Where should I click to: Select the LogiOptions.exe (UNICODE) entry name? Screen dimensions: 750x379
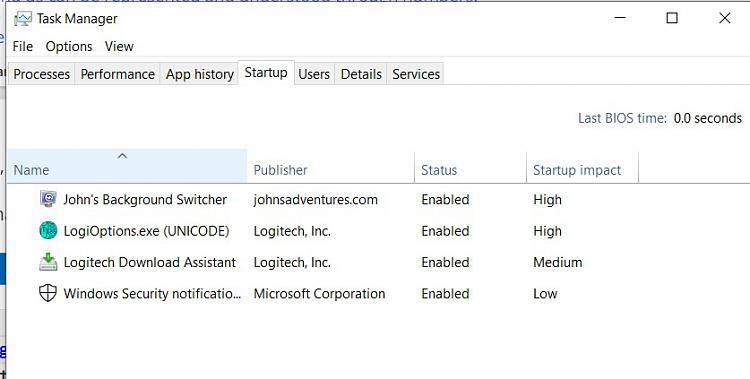[x=146, y=231]
